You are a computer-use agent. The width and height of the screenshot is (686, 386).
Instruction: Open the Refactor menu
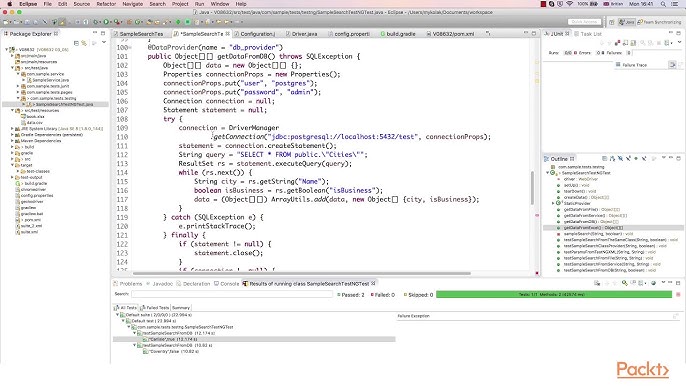(x=106, y=4)
